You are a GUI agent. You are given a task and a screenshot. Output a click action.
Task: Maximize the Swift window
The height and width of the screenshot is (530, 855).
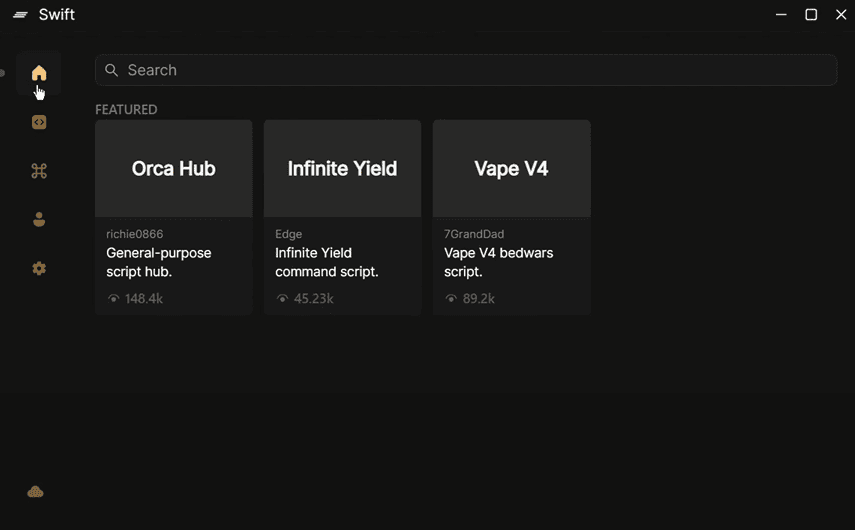[x=811, y=15]
